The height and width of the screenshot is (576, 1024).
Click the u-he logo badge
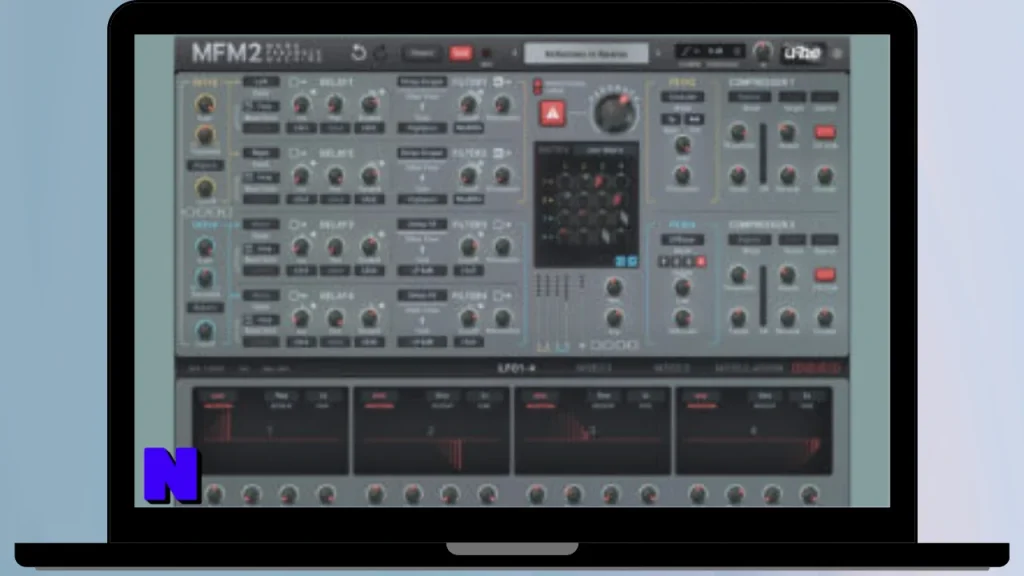pyautogui.click(x=802, y=54)
